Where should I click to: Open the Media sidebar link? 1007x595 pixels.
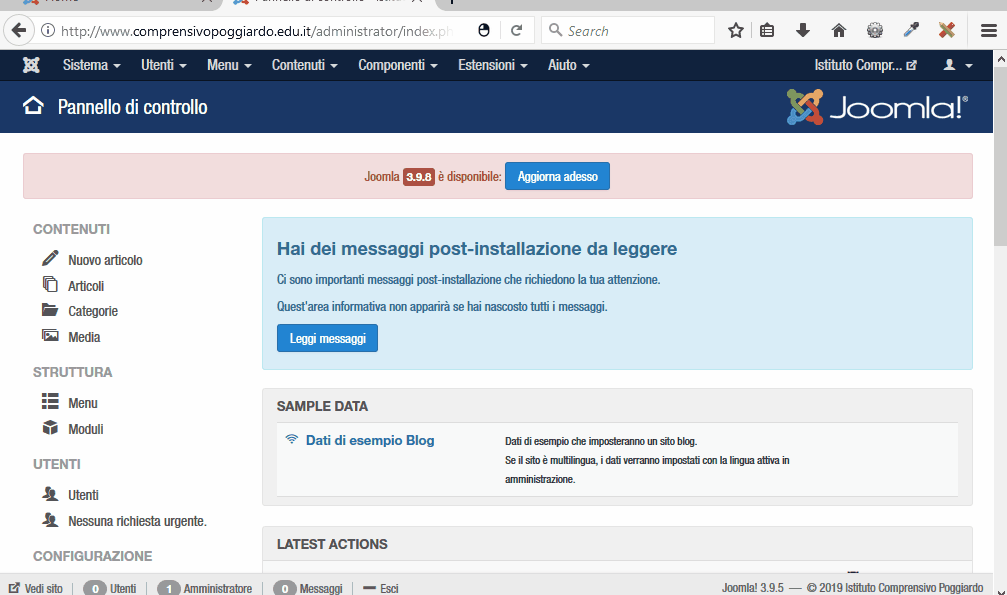tap(84, 337)
